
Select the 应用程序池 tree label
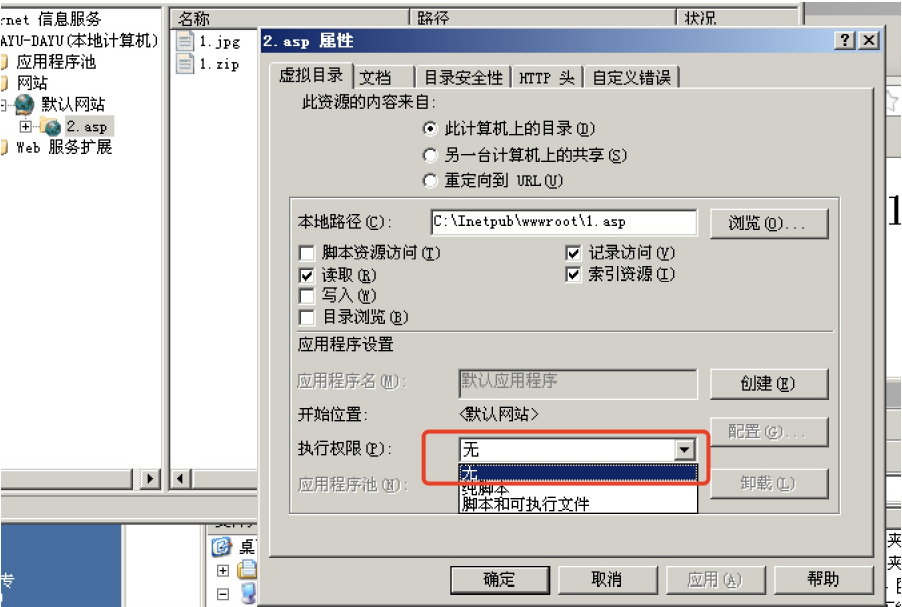[56, 62]
